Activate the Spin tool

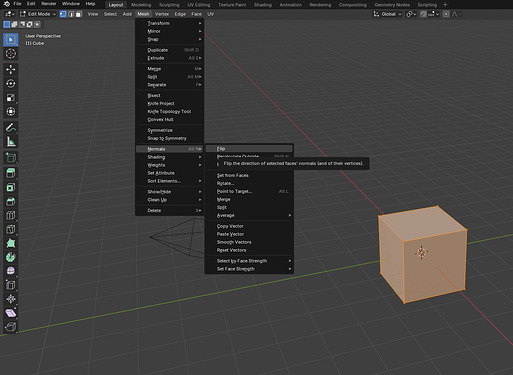(x=11, y=257)
